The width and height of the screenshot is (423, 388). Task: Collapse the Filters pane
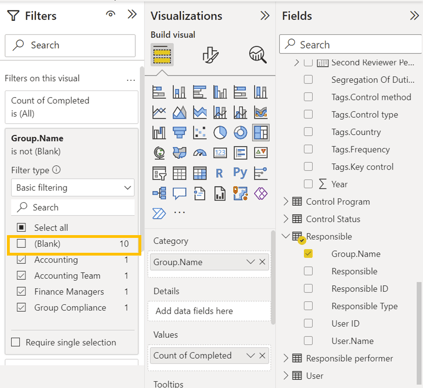click(132, 14)
